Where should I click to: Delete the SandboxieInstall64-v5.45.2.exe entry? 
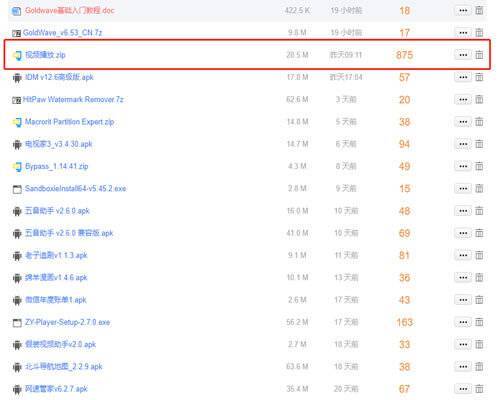point(479,188)
